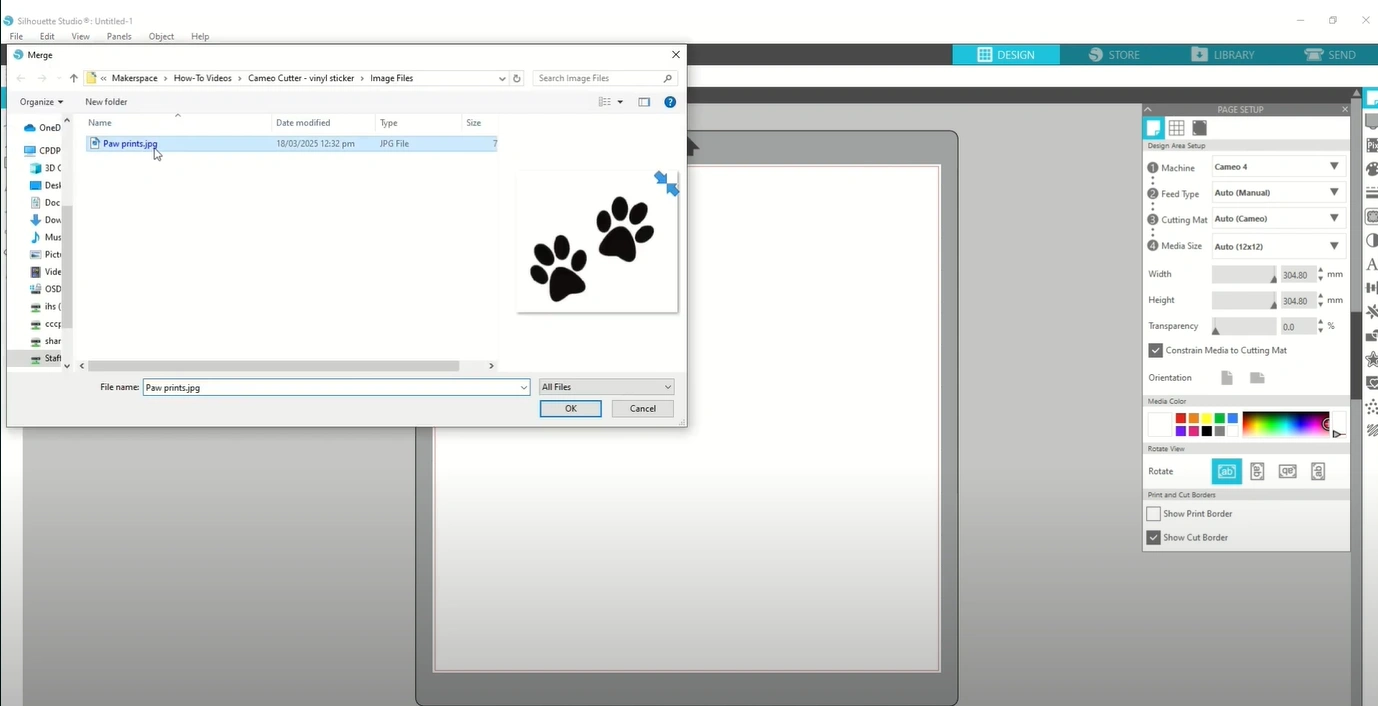
Task: Click the Search Image Files field
Action: [598, 78]
